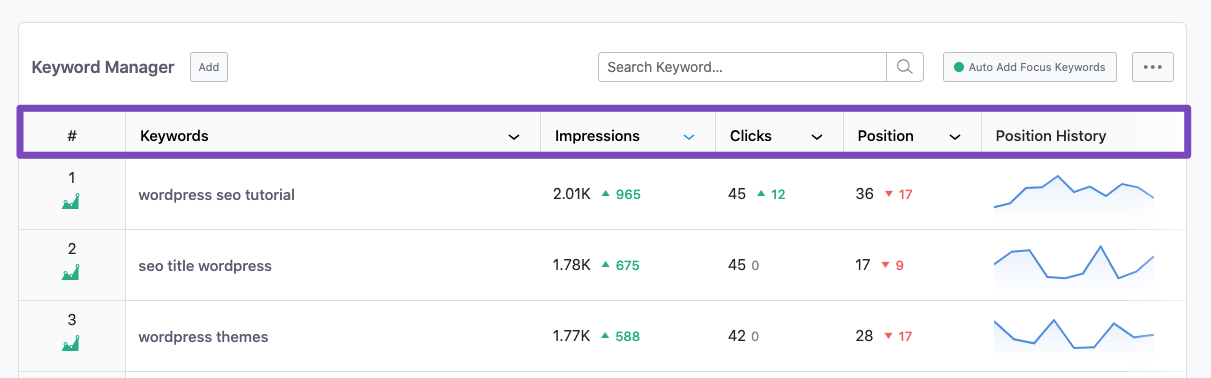Viewport: 1211px width, 378px height.
Task: Select the Position History column header
Action: (1051, 136)
